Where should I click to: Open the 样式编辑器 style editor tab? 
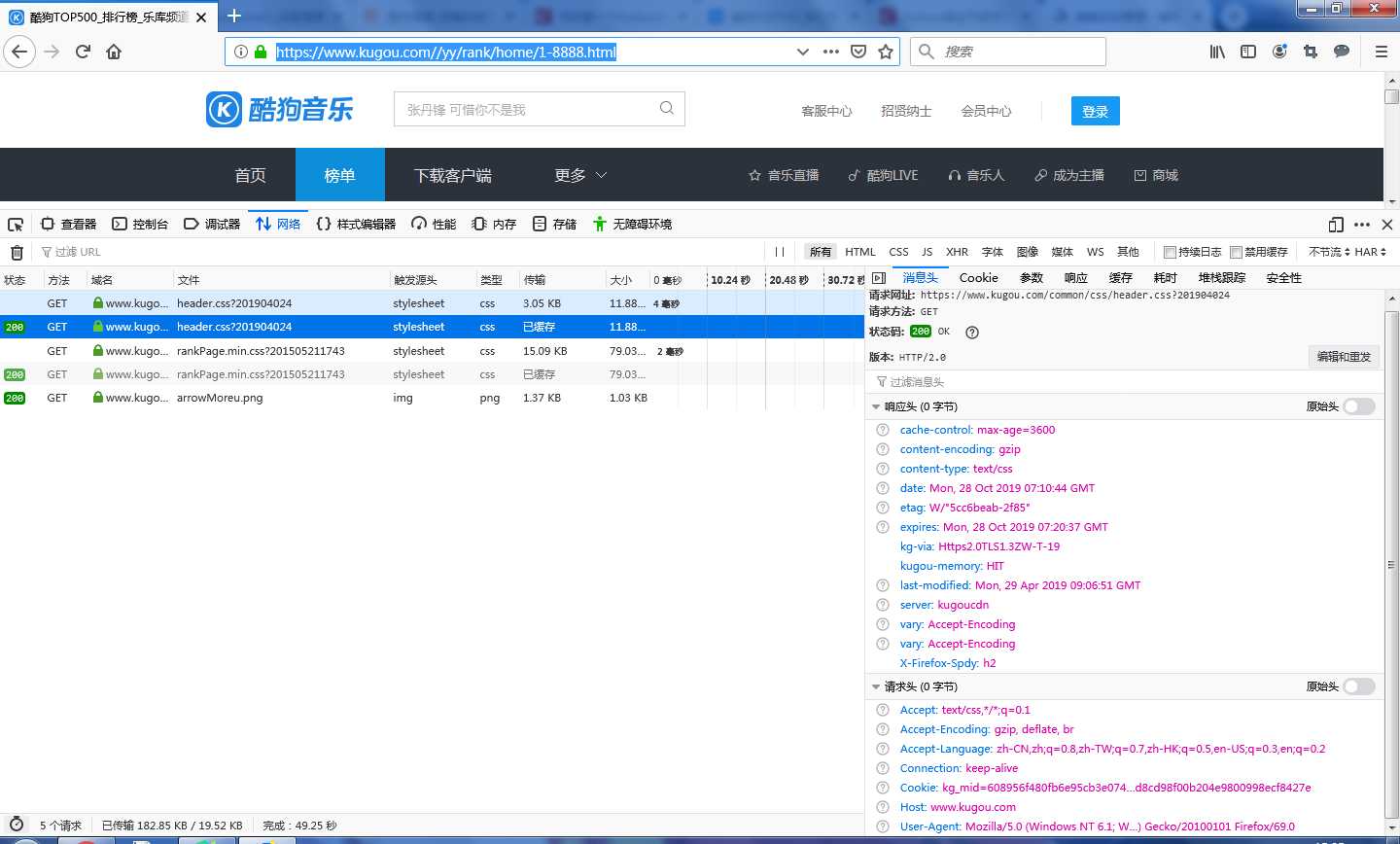(x=357, y=225)
